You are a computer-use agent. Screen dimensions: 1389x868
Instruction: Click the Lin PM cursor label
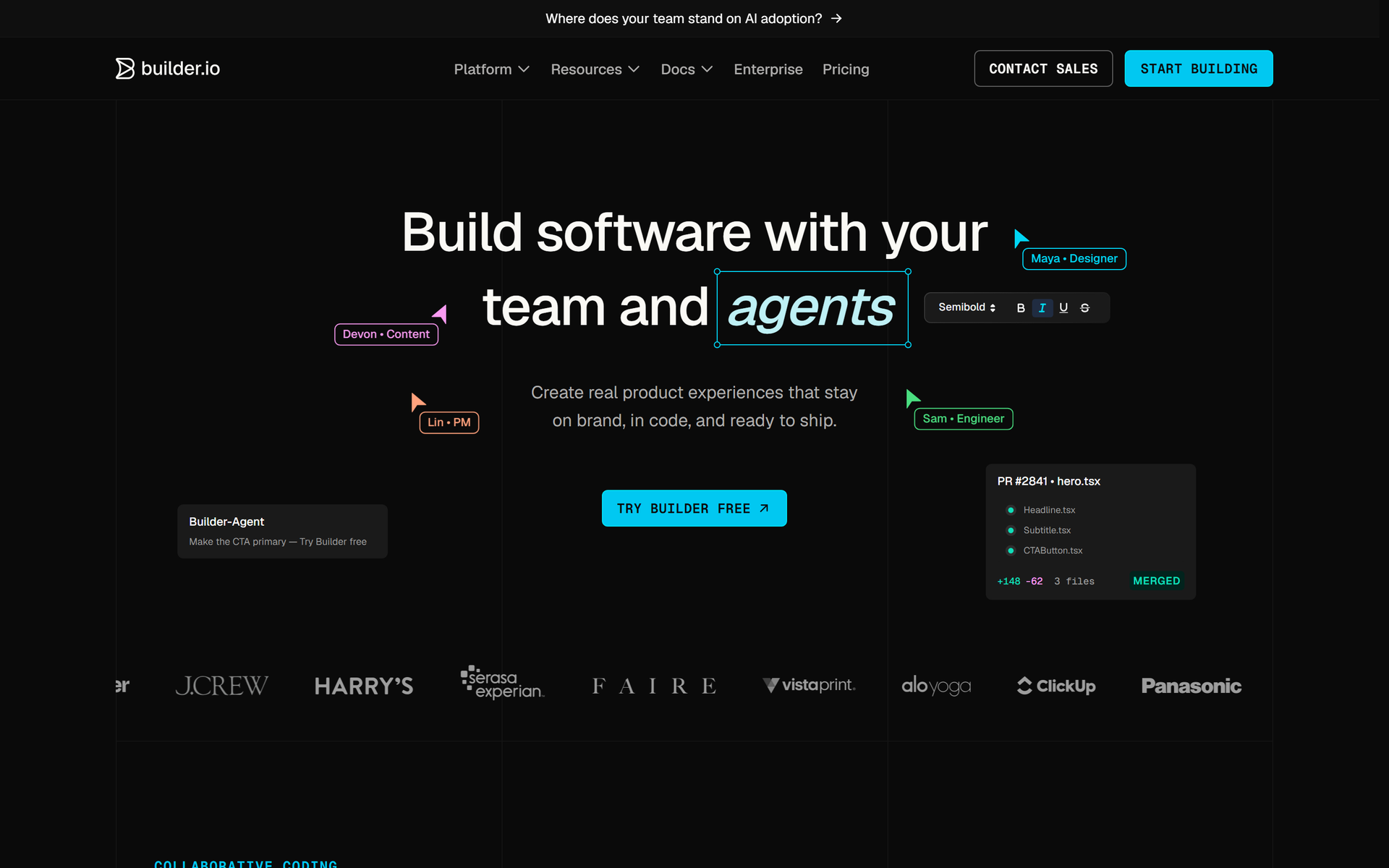449,422
